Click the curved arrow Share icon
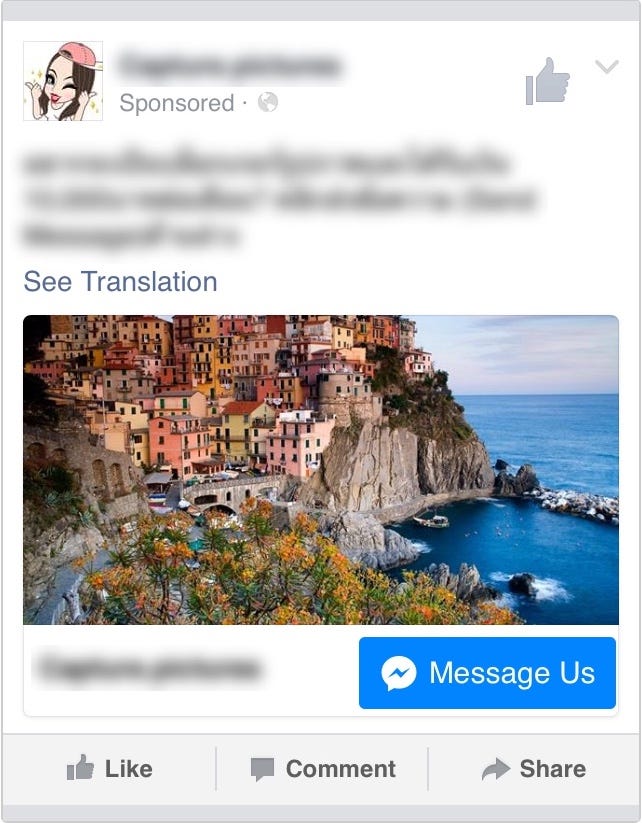Screen dimensions: 642x823 pyautogui.click(x=496, y=769)
